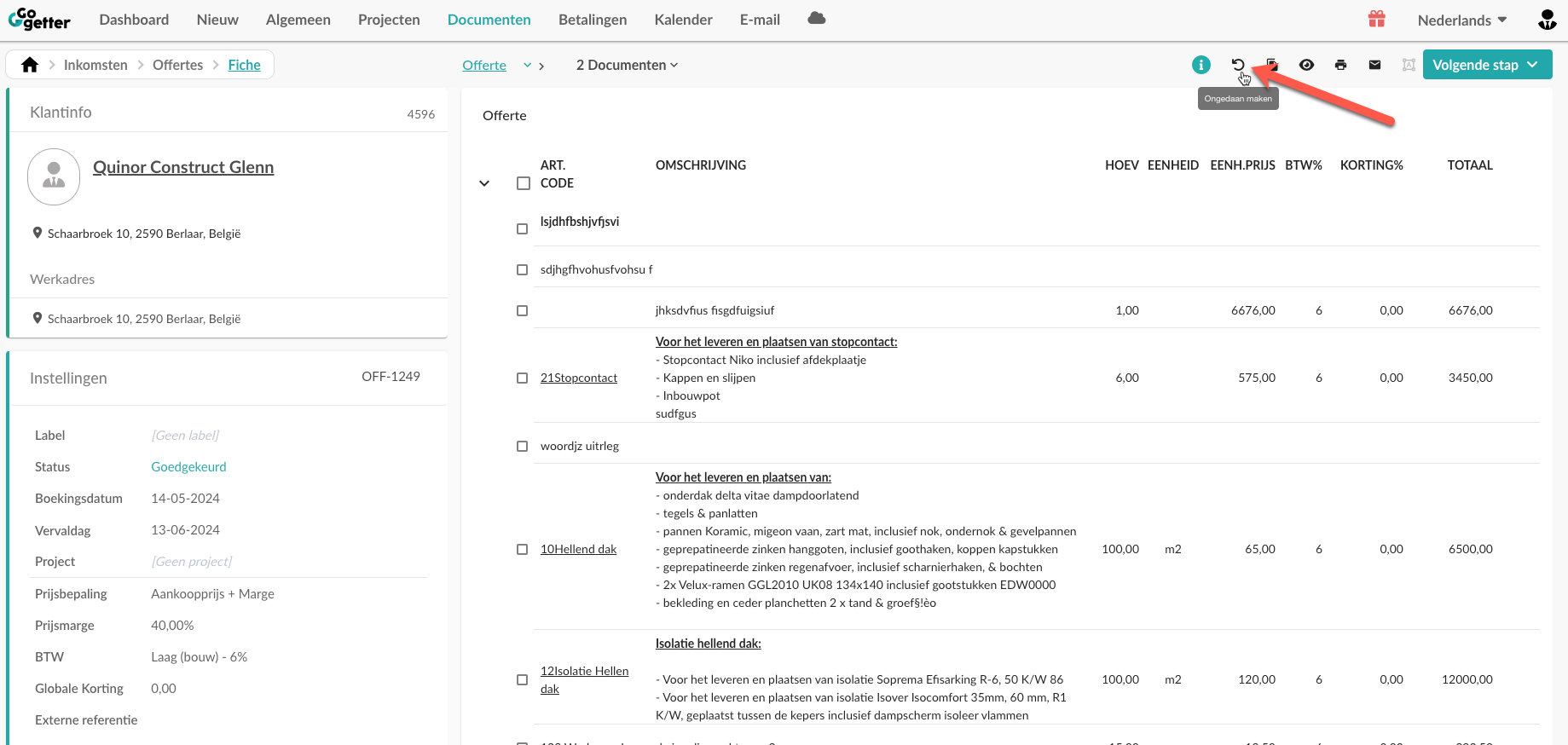Open the Dashboard menu
This screenshot has height=745, width=1568.
134,20
